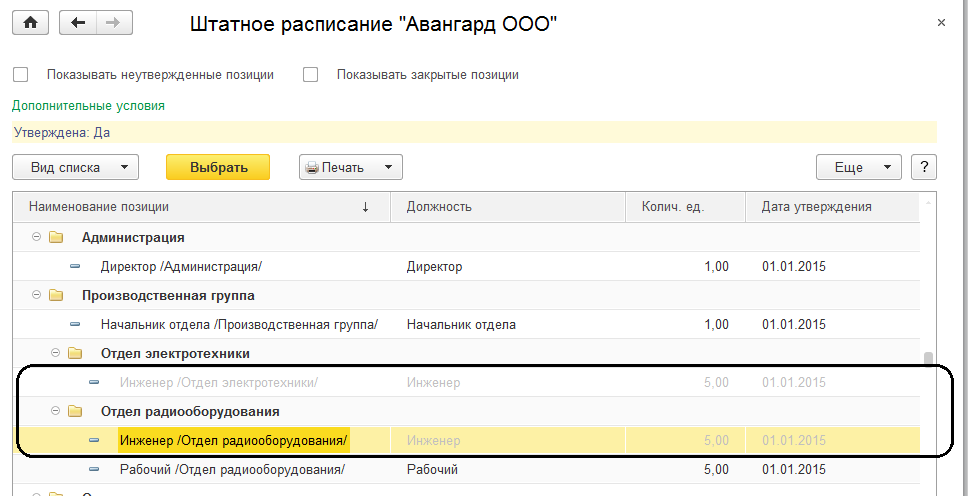Enable Показывать закрытые позиции checkbox

[310, 75]
